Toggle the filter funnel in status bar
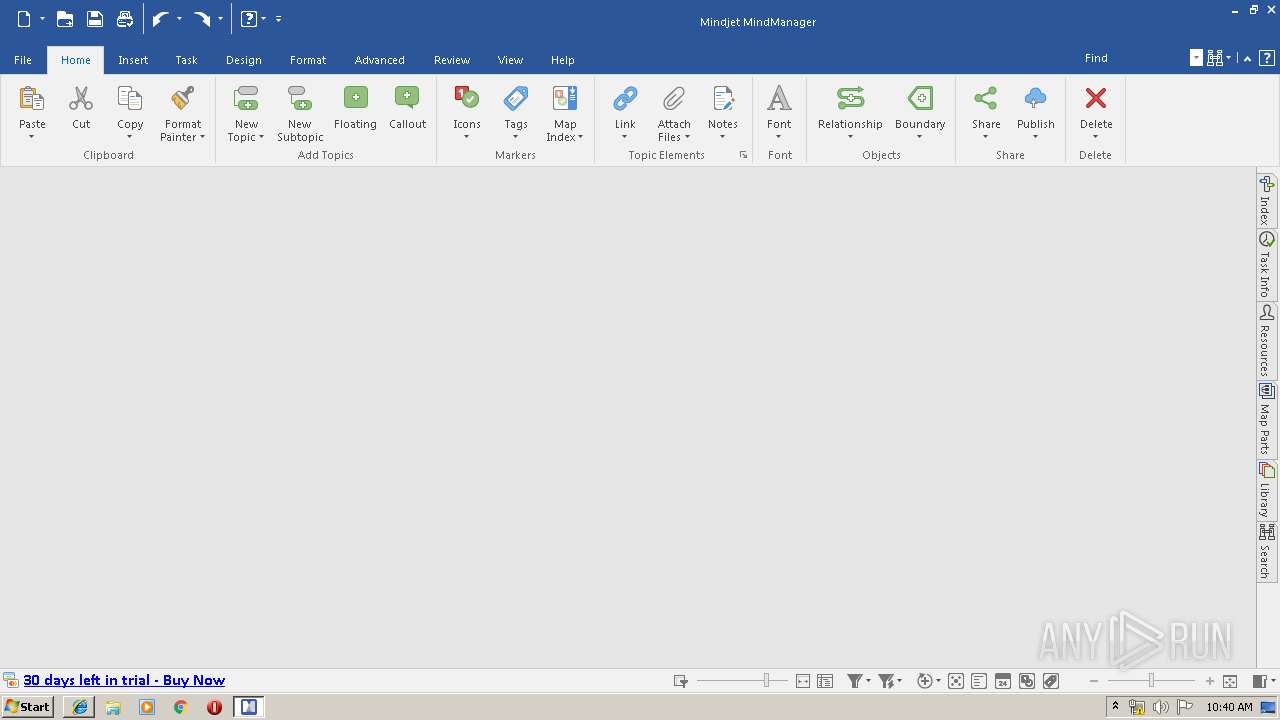This screenshot has height=720, width=1280. coord(855,681)
